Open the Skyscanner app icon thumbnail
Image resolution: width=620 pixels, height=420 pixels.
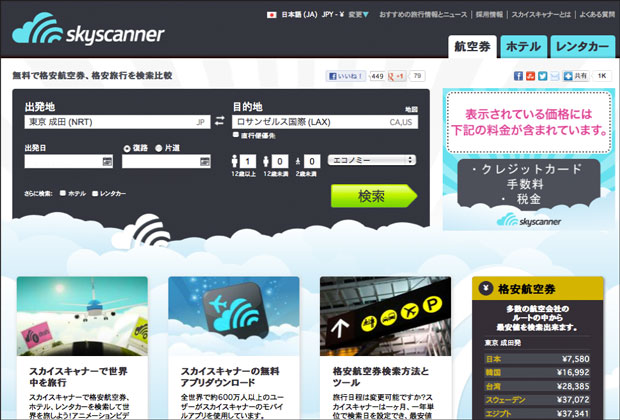(234, 316)
